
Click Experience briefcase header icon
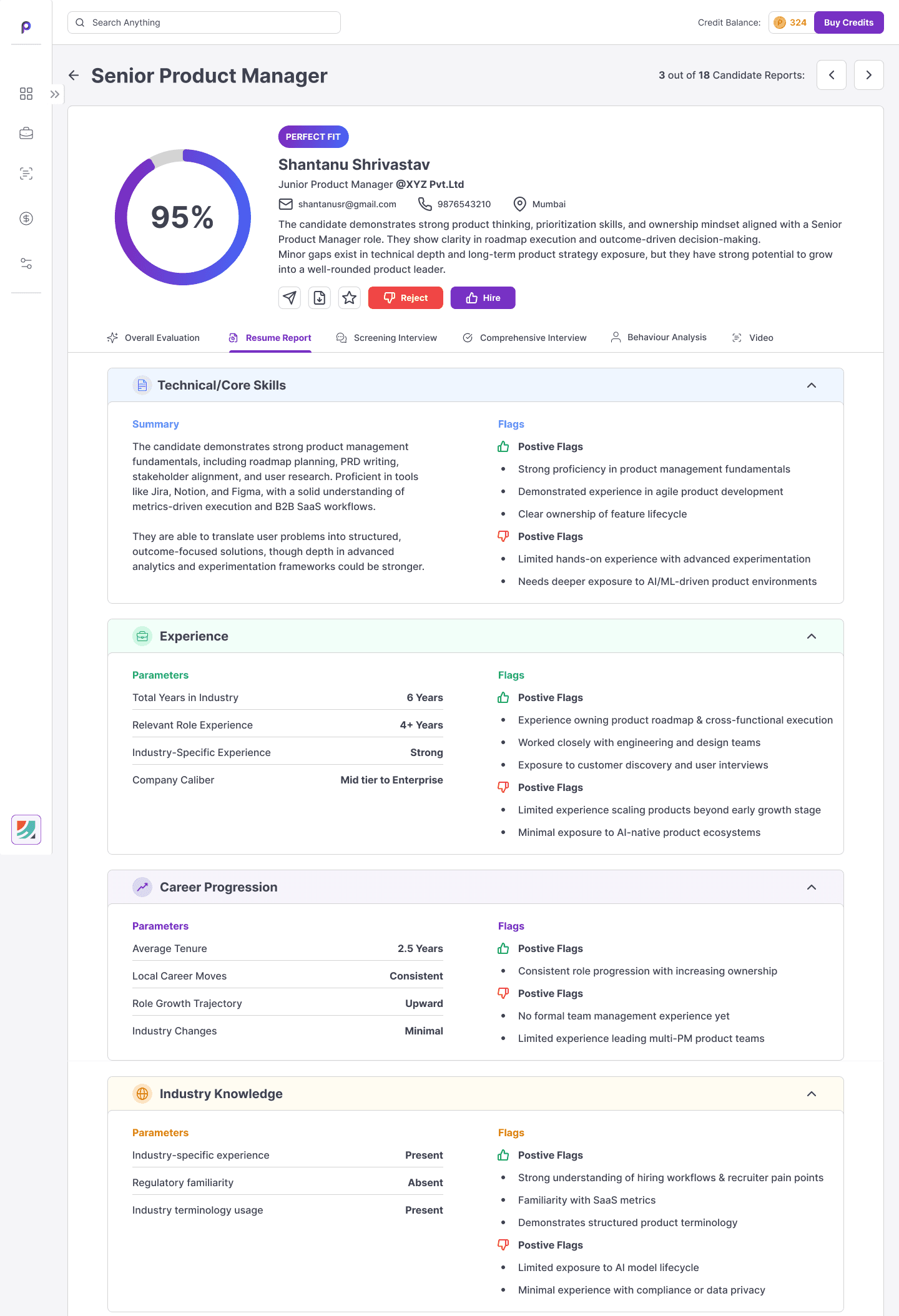[142, 636]
